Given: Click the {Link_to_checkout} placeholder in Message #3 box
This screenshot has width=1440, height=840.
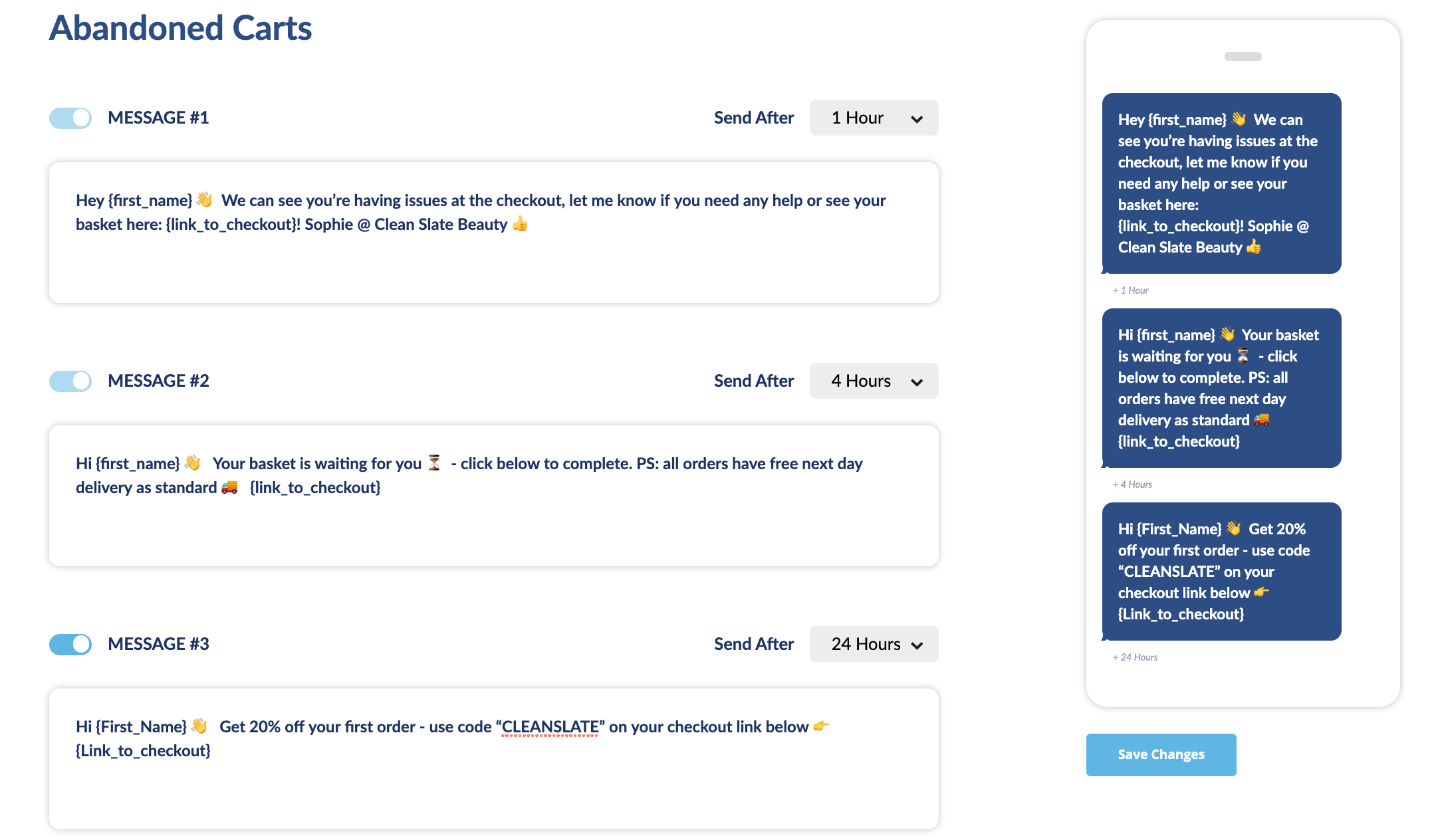Looking at the screenshot, I should [x=143, y=751].
